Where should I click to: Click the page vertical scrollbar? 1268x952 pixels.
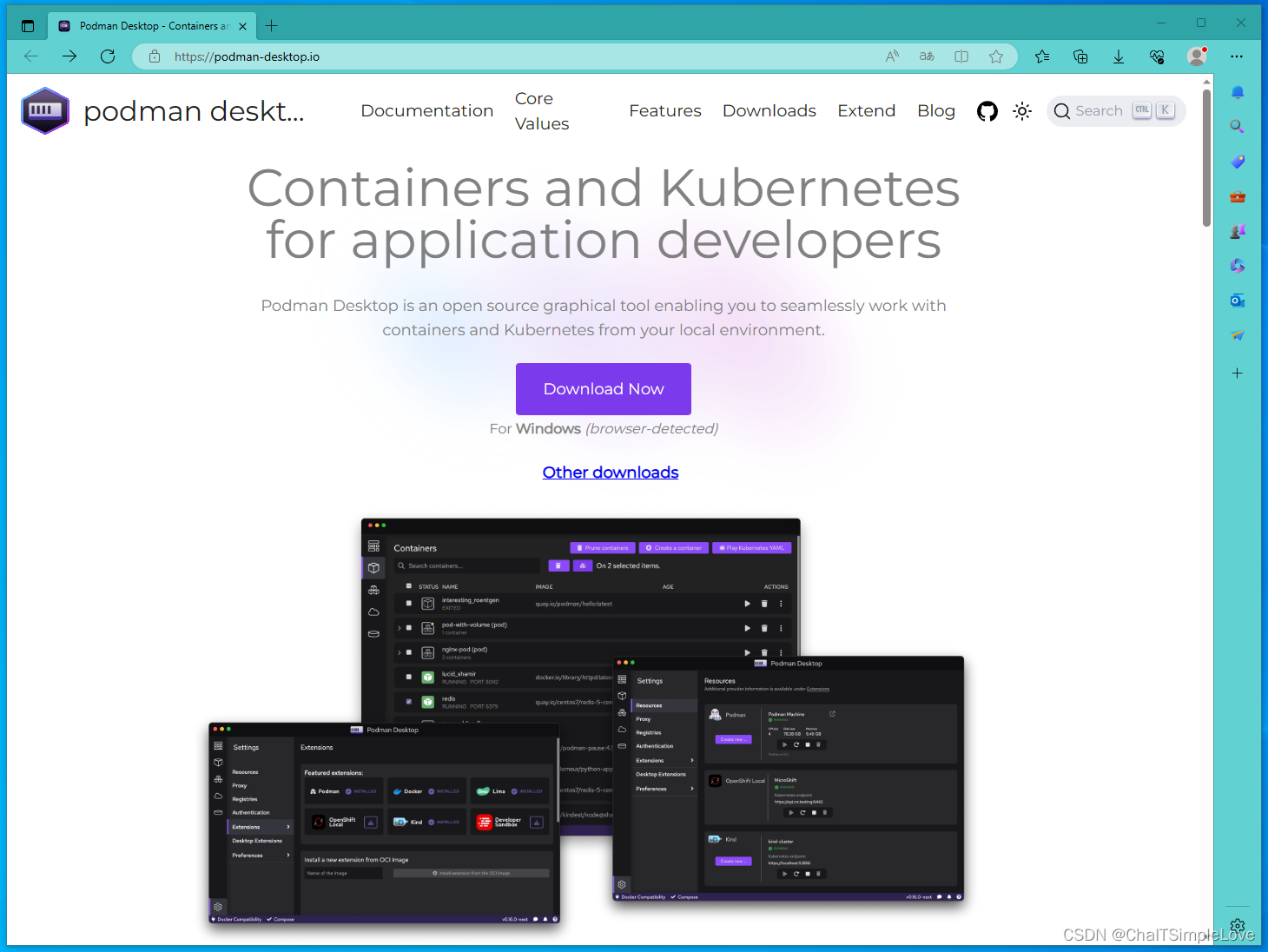point(1207,156)
